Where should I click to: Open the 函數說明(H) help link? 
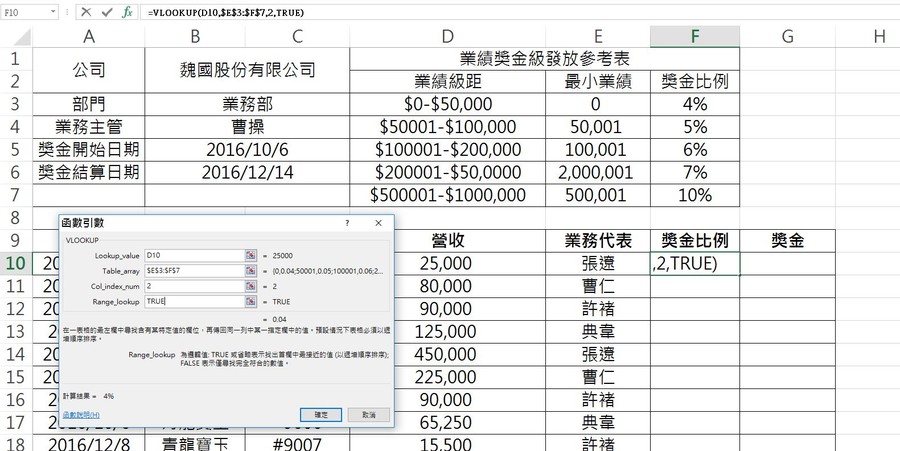click(x=81, y=415)
